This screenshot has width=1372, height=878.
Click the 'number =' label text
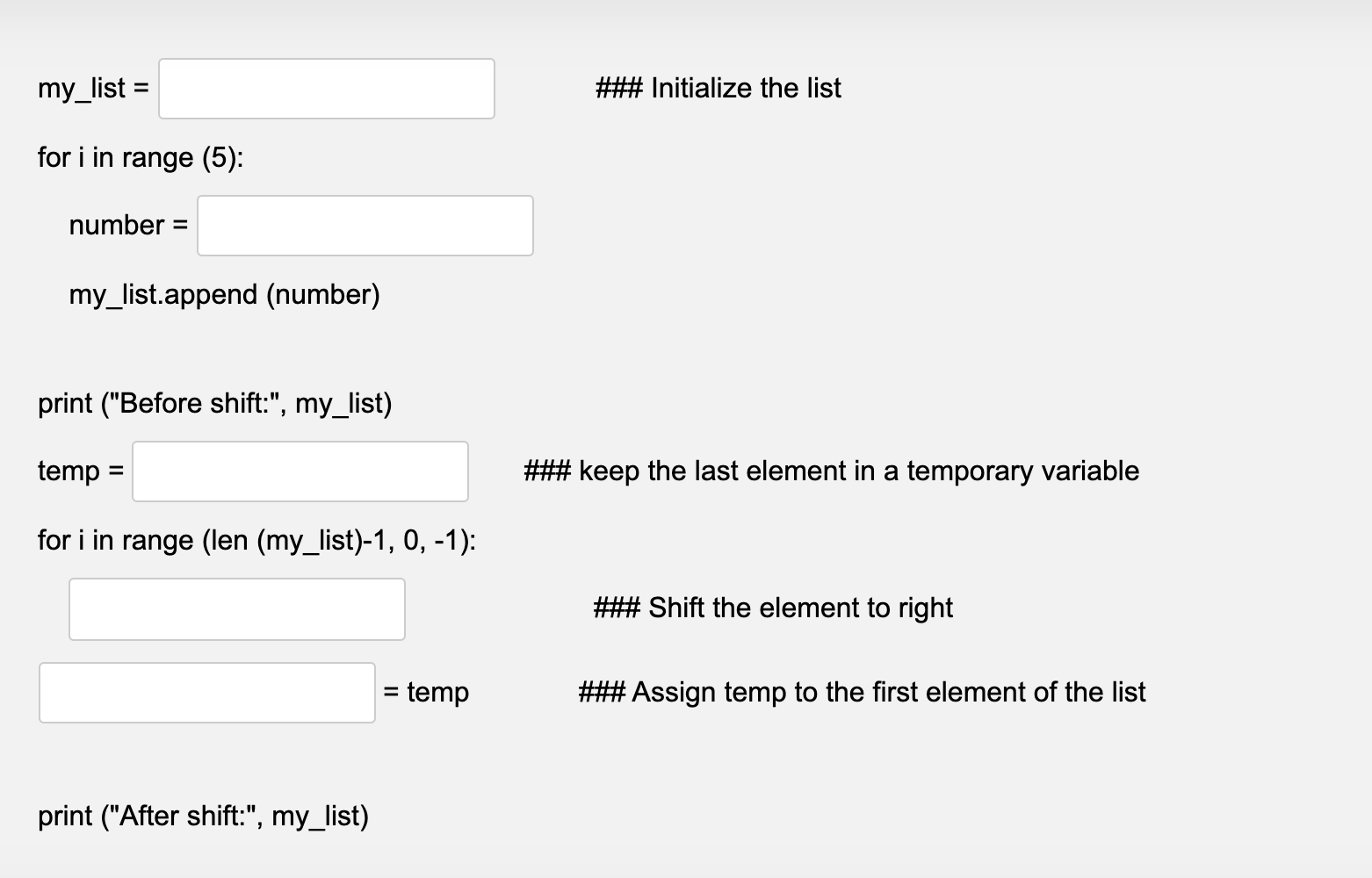(128, 225)
